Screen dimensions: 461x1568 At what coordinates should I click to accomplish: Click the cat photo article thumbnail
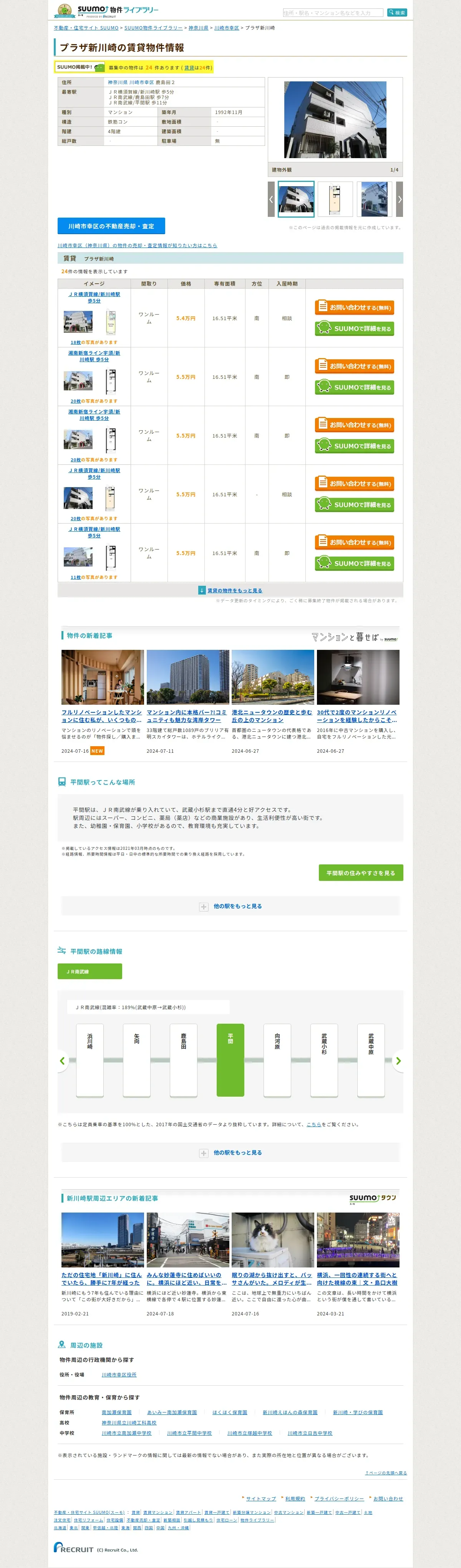point(273,1240)
